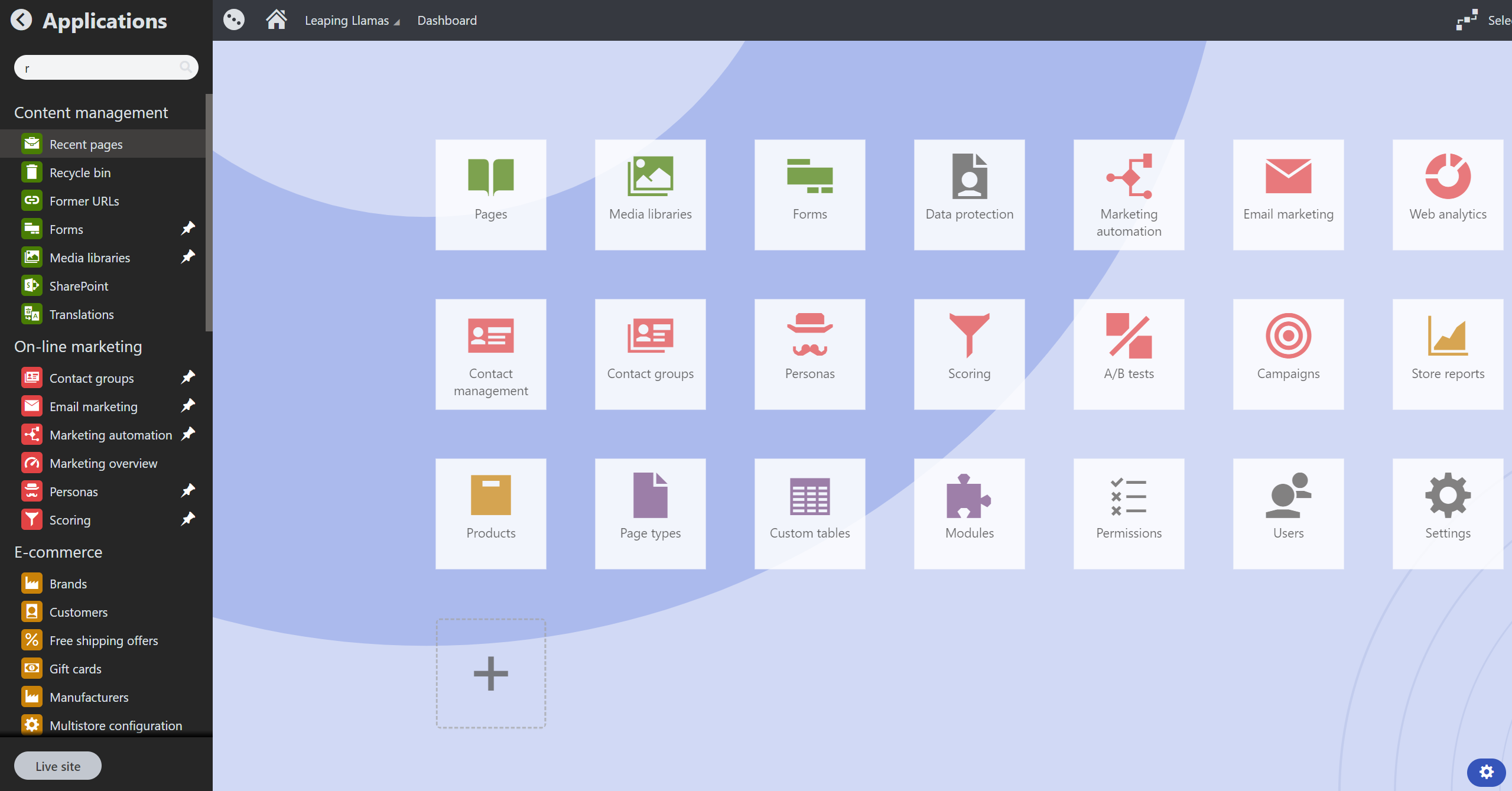Image resolution: width=1512 pixels, height=791 pixels.
Task: Click the sidebar vertical scrollbar
Action: point(209,212)
